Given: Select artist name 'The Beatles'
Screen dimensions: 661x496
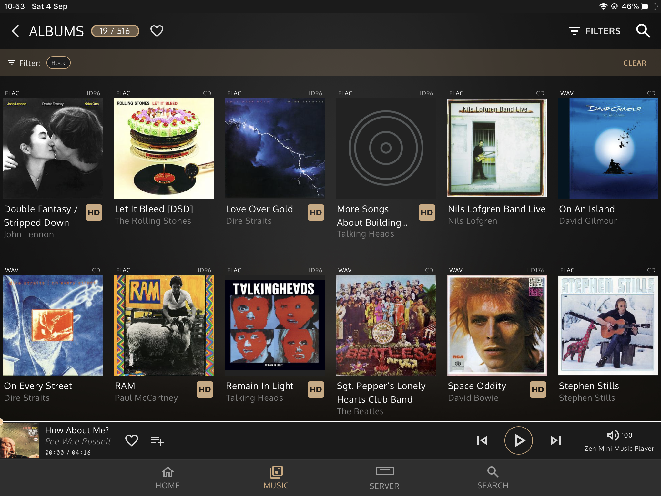Looking at the screenshot, I should 360,411.
